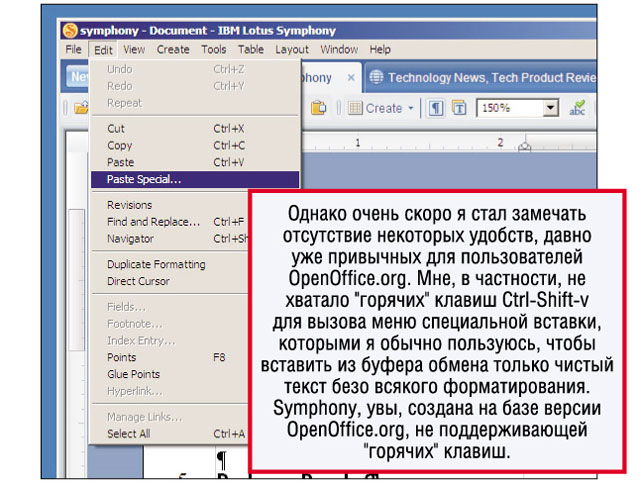The width and height of the screenshot is (640, 483).
Task: Choose Select All entry
Action: pos(170,434)
